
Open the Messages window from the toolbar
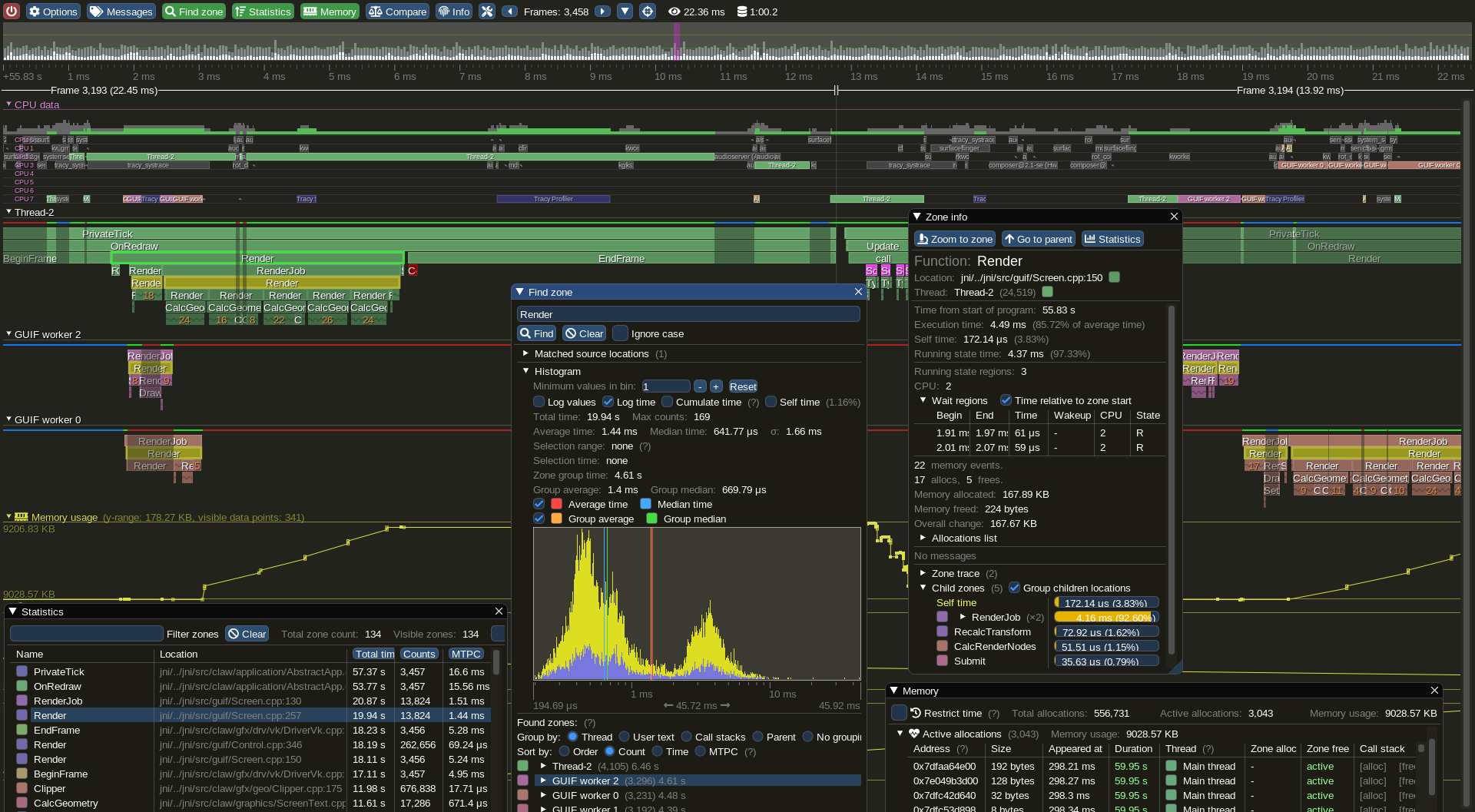[x=121, y=11]
